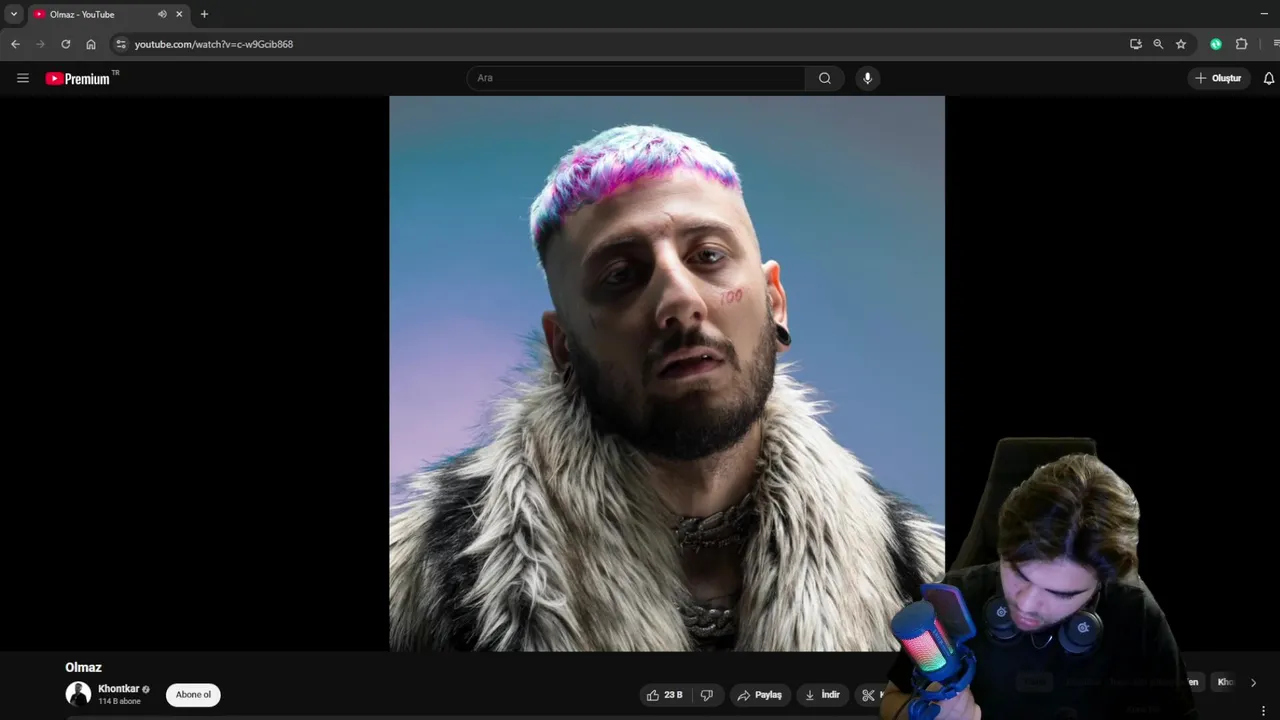Open the notifications bell
This screenshot has height=720, width=1280.
[x=1268, y=78]
